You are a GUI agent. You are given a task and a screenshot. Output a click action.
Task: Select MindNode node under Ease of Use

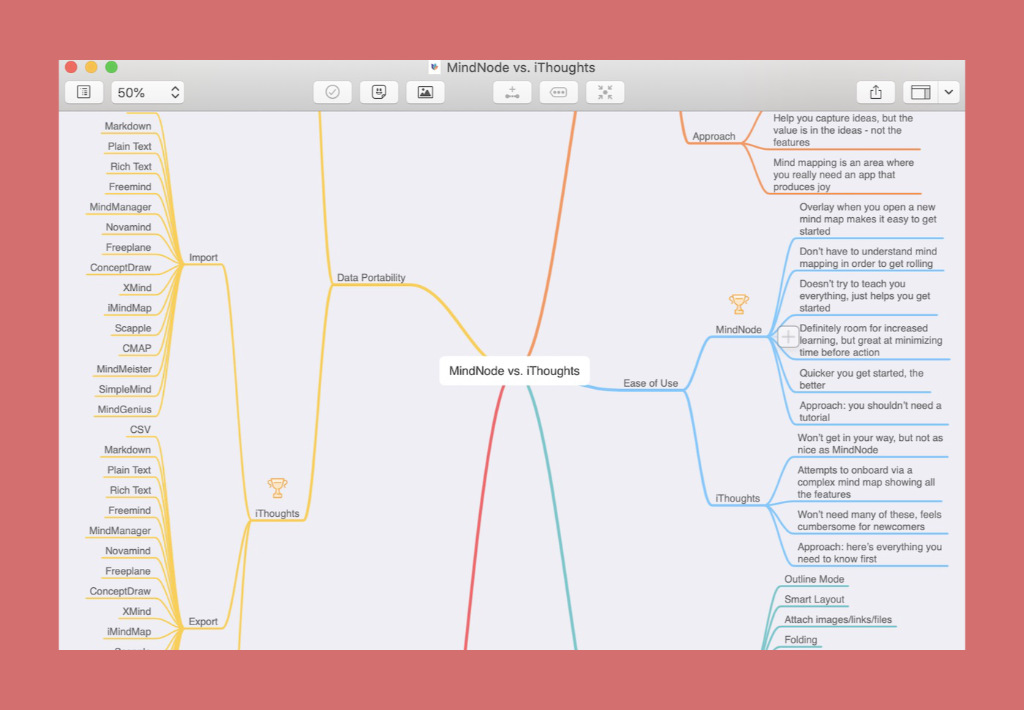pos(739,330)
